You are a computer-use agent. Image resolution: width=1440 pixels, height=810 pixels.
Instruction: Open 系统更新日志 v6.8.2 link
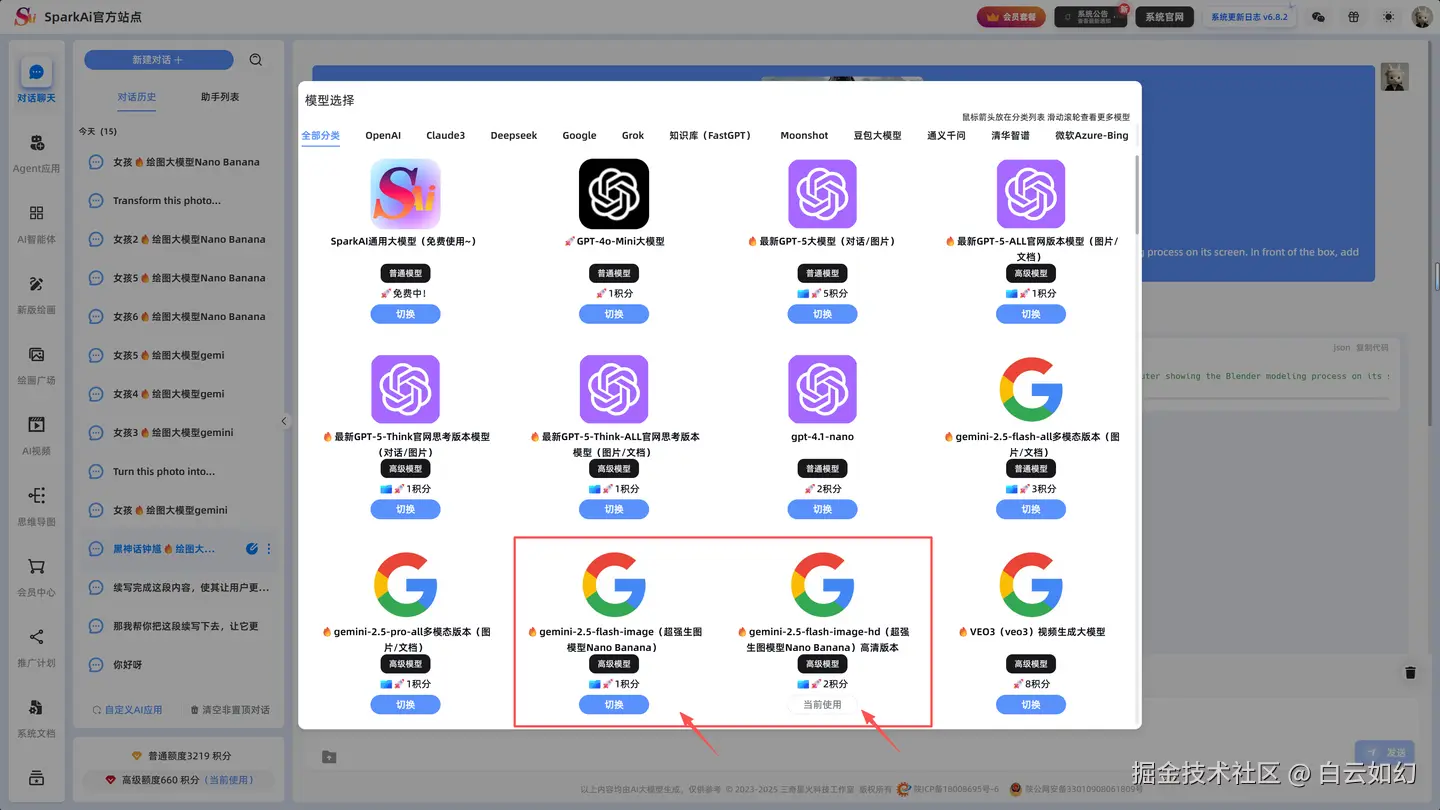(1249, 17)
